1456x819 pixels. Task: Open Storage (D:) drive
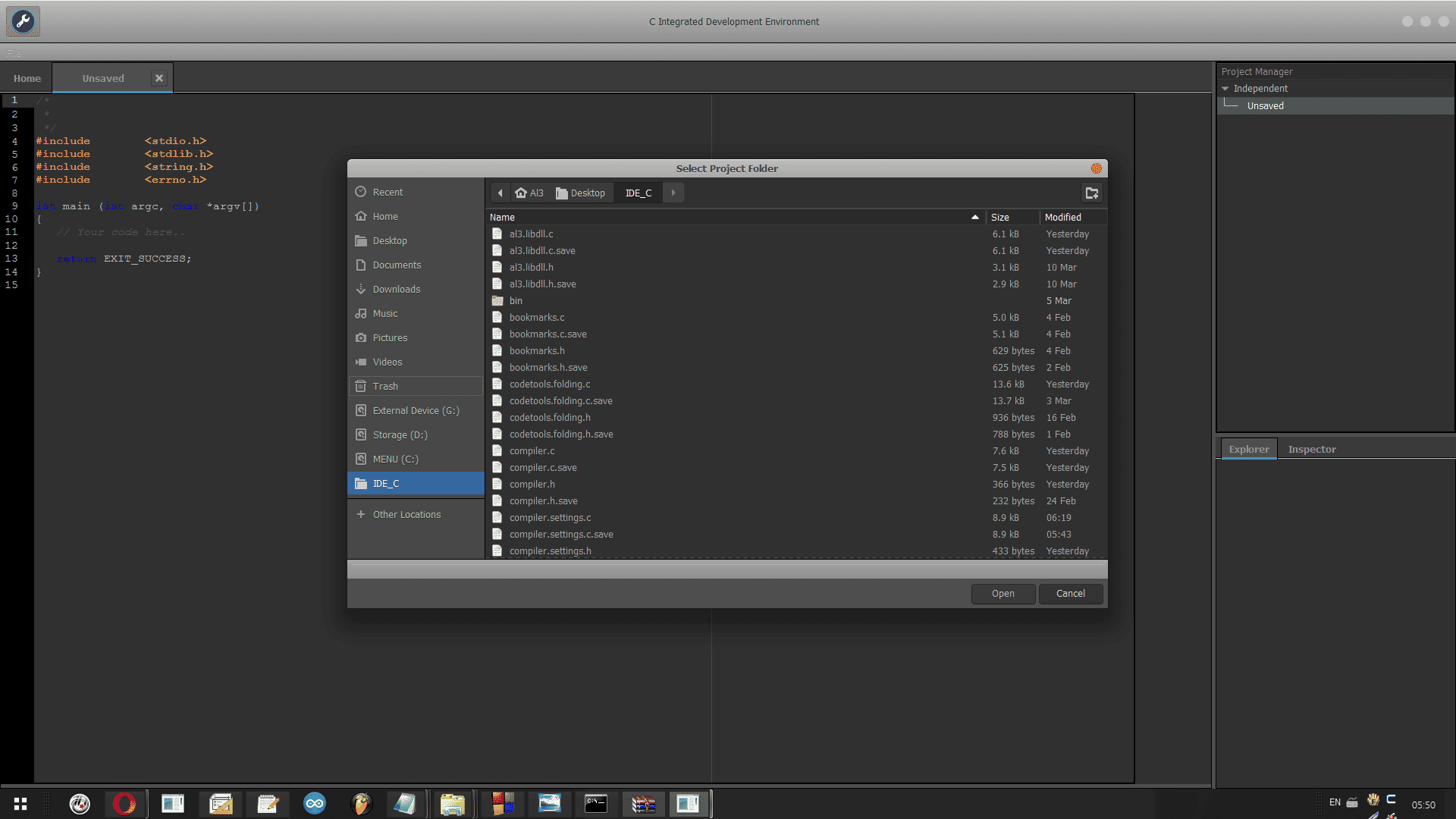click(x=416, y=435)
